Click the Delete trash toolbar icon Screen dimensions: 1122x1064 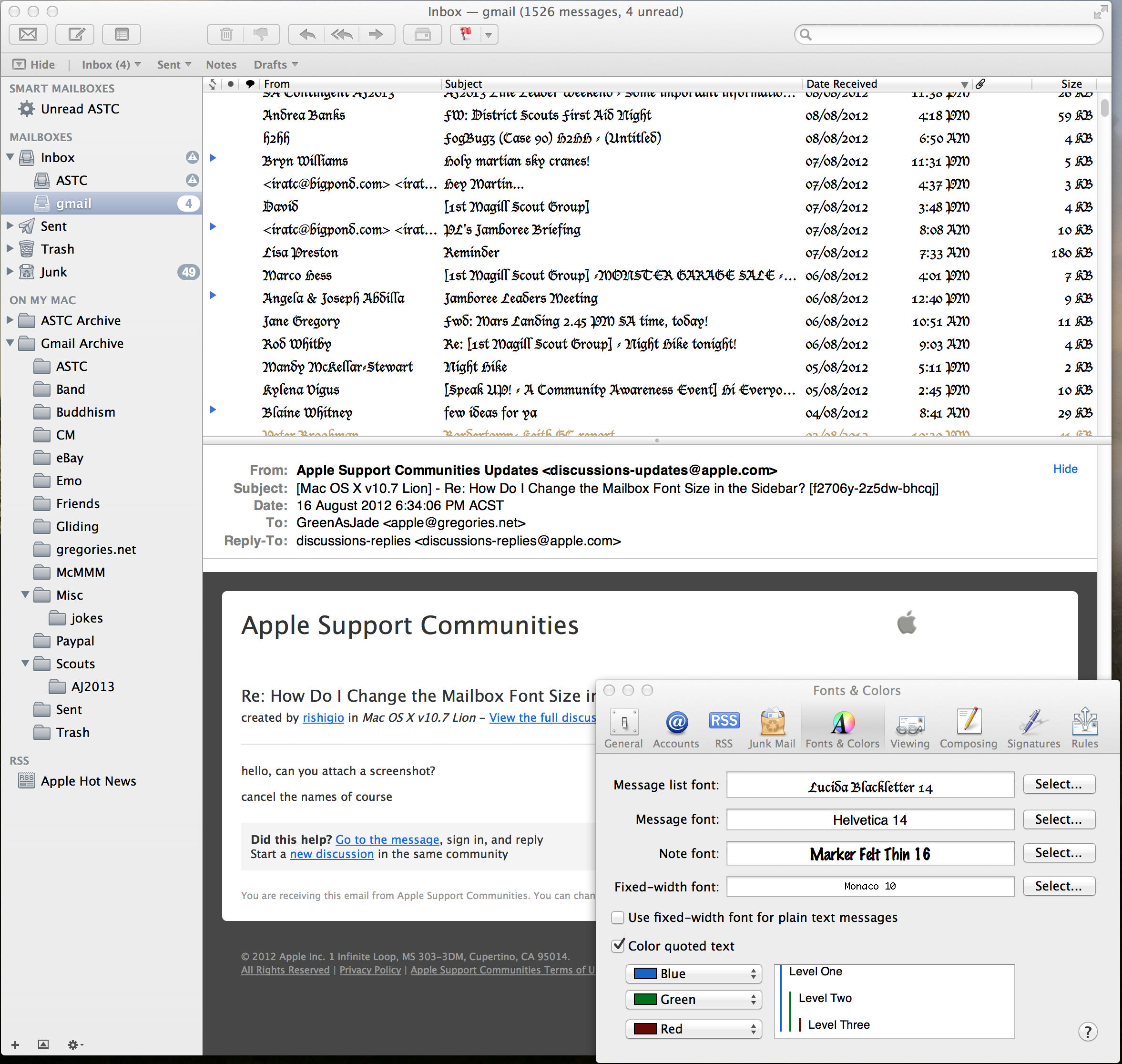(225, 35)
